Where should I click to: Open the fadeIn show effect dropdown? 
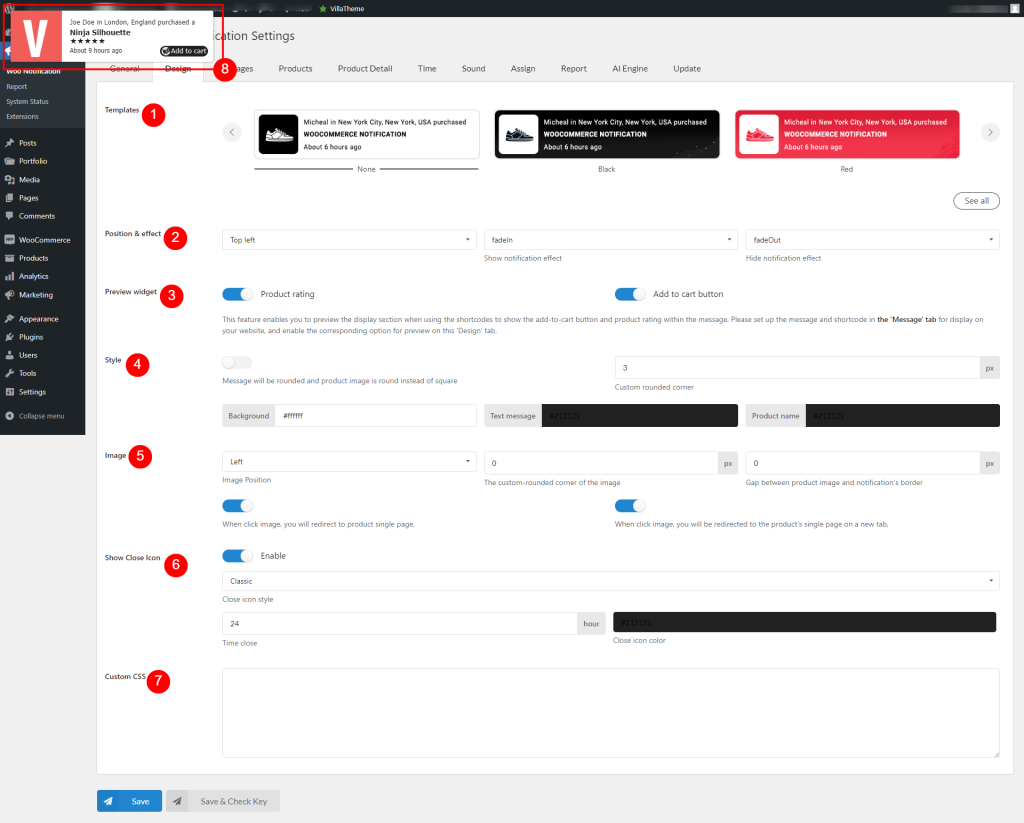click(611, 240)
